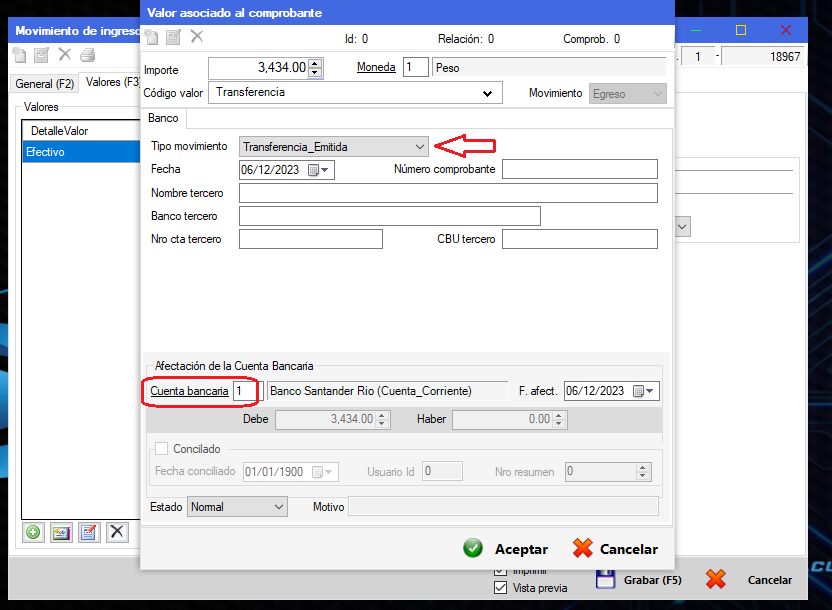Viewport: 832px width, 610px height.
Task: Open the disabled Movimiento Egreso dropdown
Action: coord(658,94)
